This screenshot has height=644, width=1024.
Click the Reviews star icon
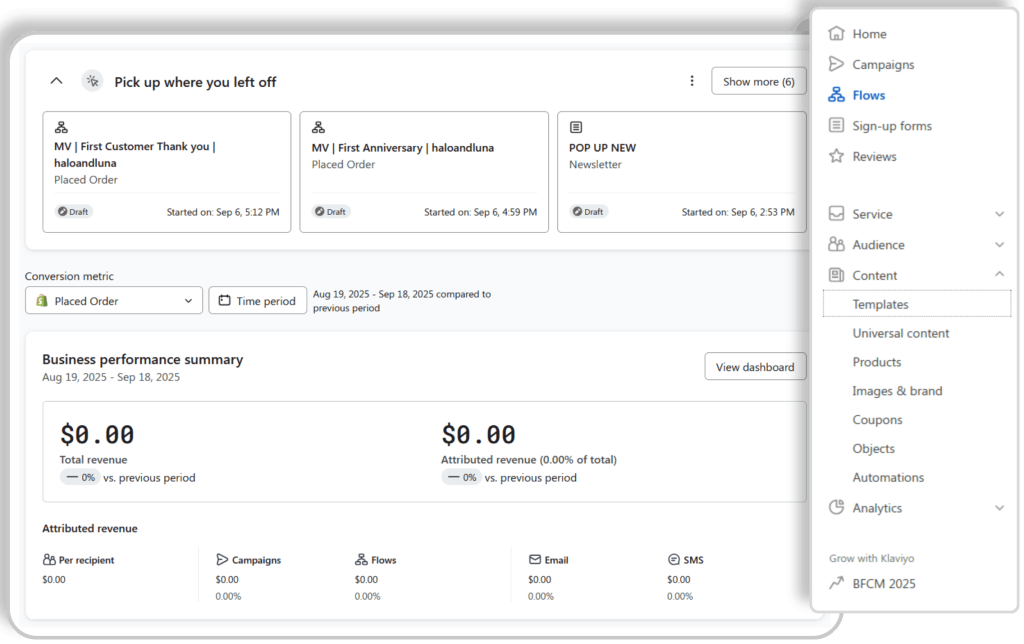(x=837, y=156)
